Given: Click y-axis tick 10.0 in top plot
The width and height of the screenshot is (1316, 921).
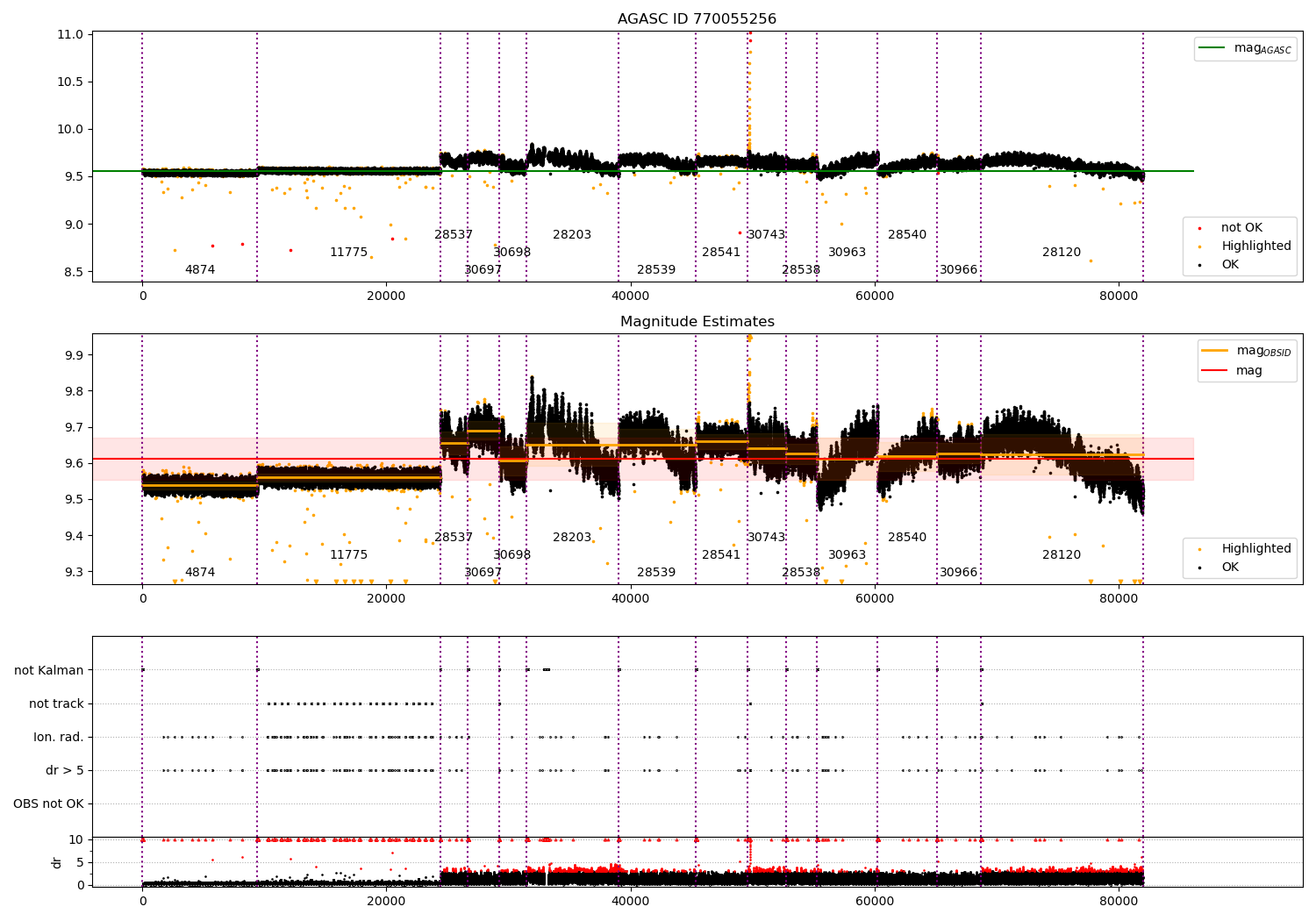Looking at the screenshot, I should pos(71,129).
